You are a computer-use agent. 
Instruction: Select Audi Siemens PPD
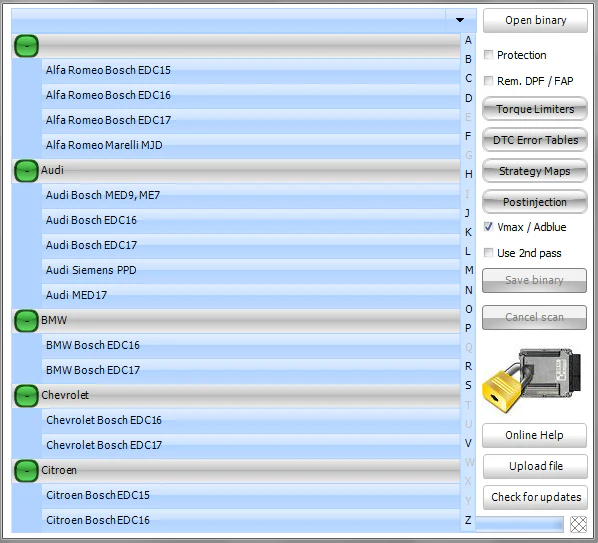251,270
